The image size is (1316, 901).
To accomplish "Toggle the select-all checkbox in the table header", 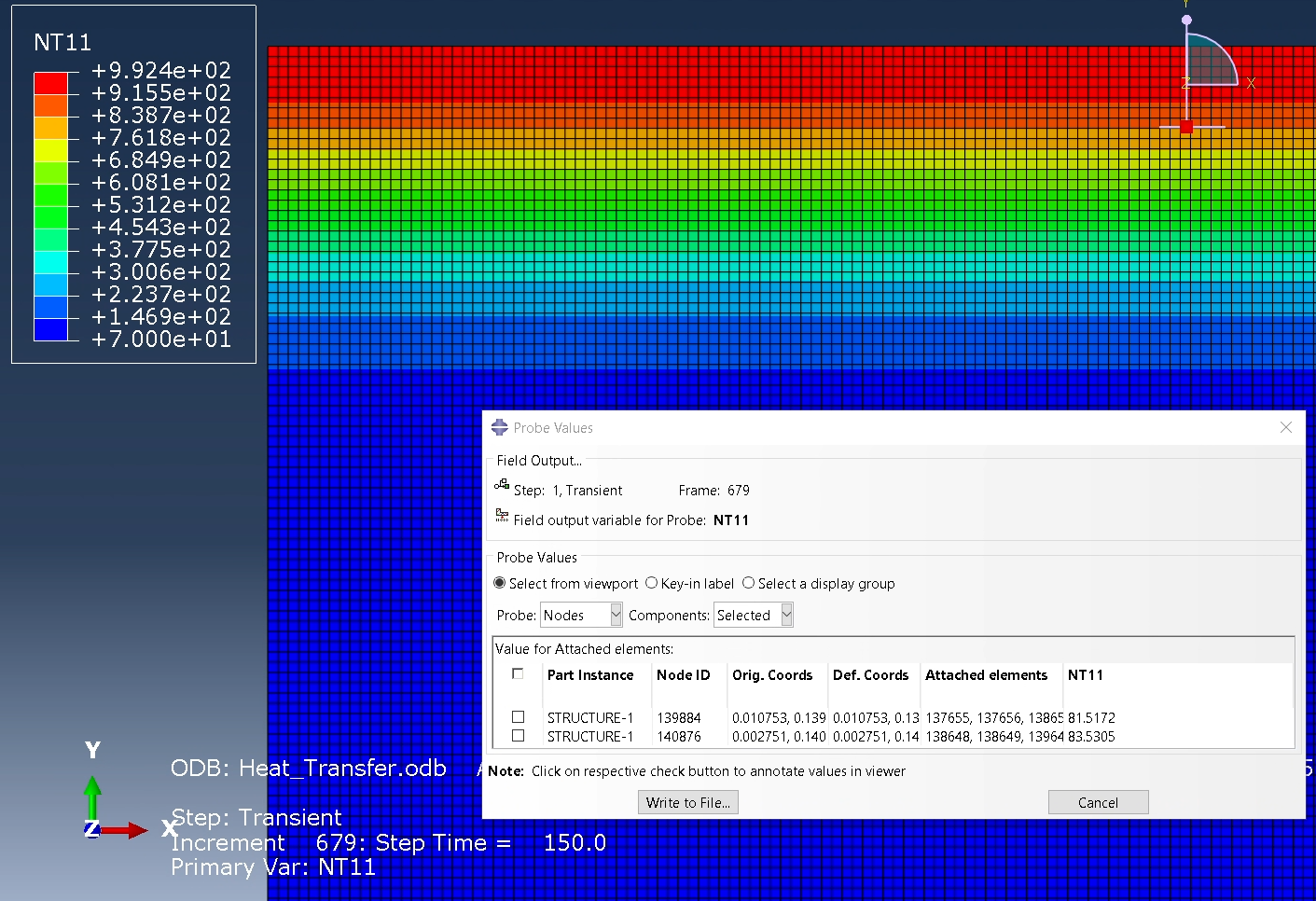I will pyautogui.click(x=519, y=673).
